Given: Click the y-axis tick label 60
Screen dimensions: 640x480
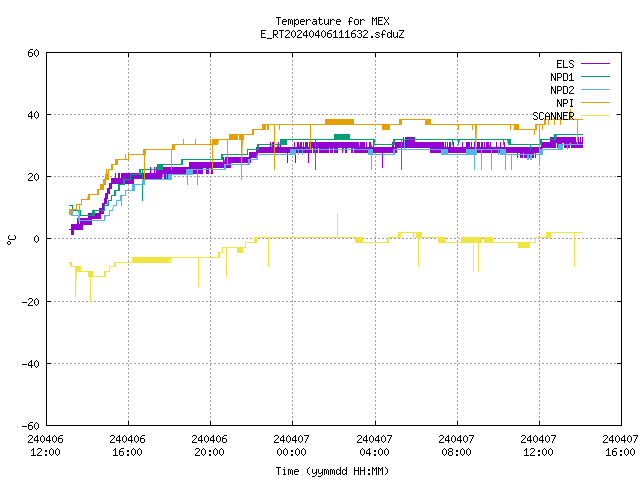Looking at the screenshot, I should click(x=33, y=53).
